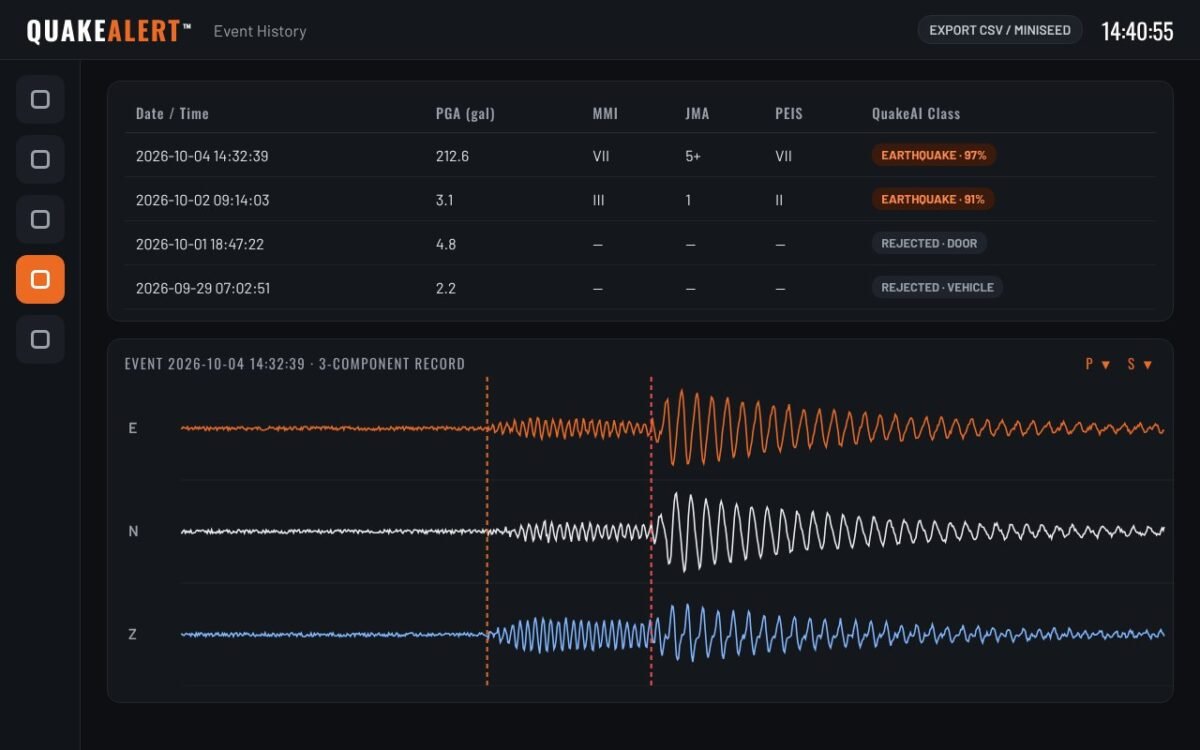Screen dimensions: 1200x750
Task: Click the E channel label
Action: tap(132, 428)
